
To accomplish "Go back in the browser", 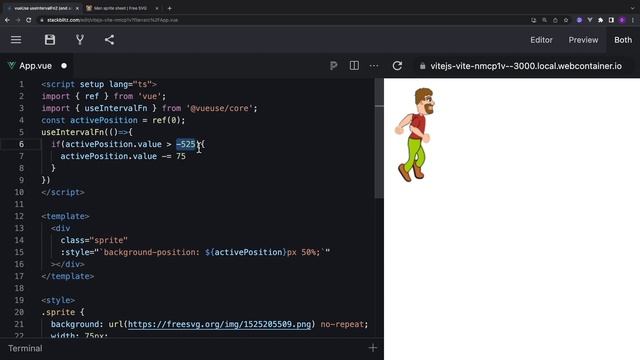I will 7,20.
